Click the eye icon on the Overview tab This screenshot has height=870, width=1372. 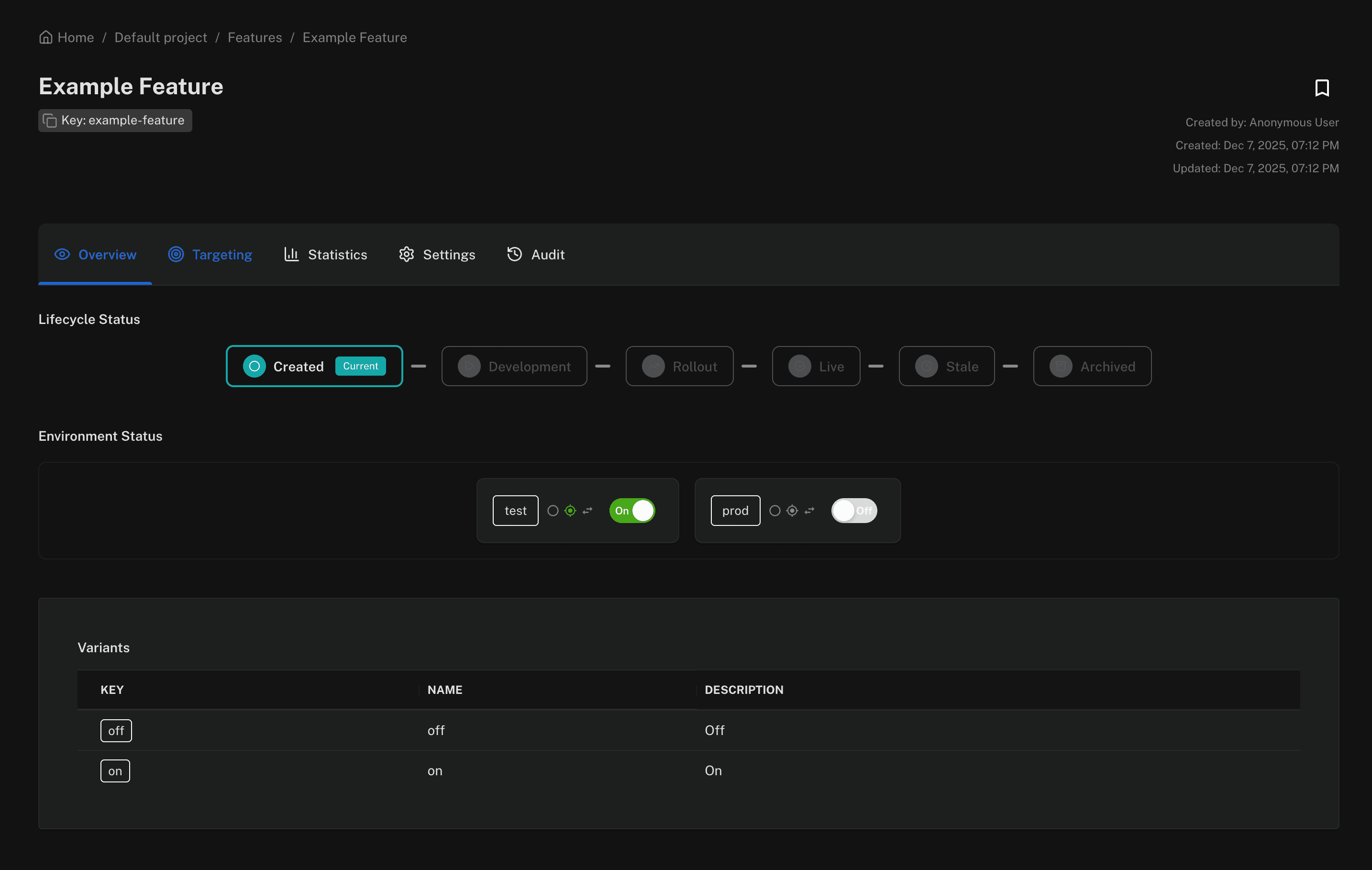coord(62,254)
